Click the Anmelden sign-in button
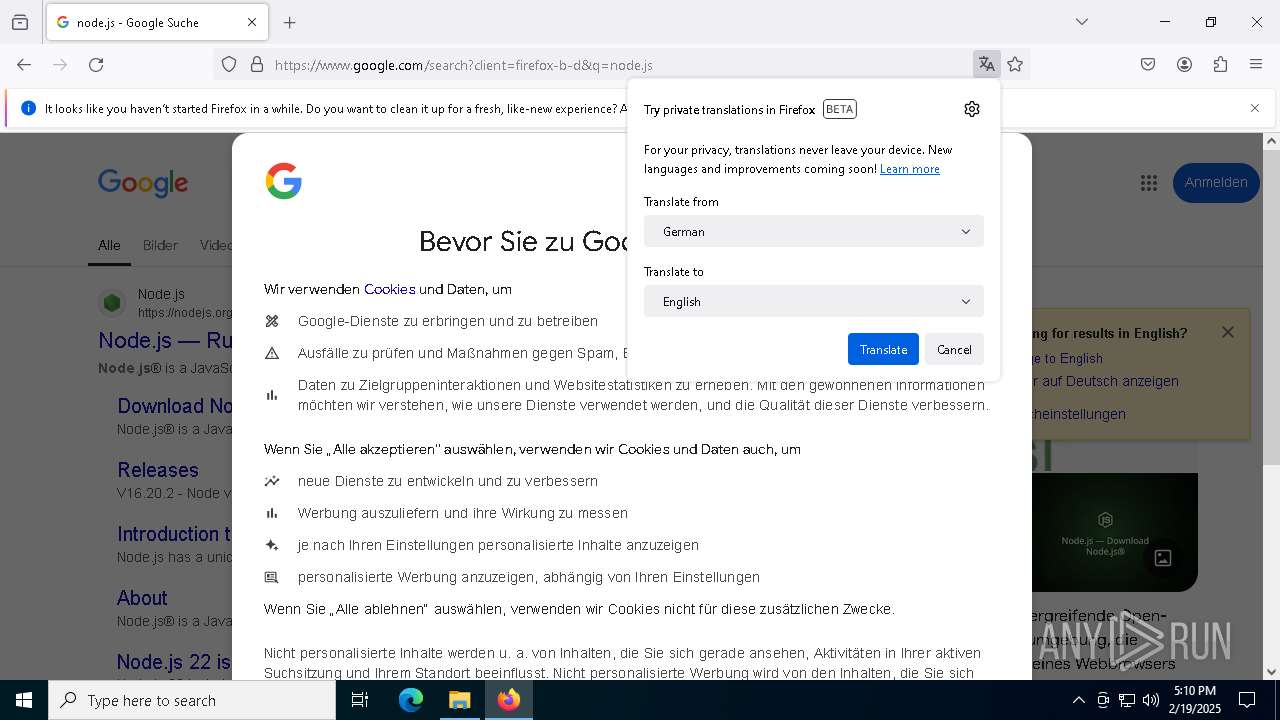1280x720 pixels. pyautogui.click(x=1216, y=183)
